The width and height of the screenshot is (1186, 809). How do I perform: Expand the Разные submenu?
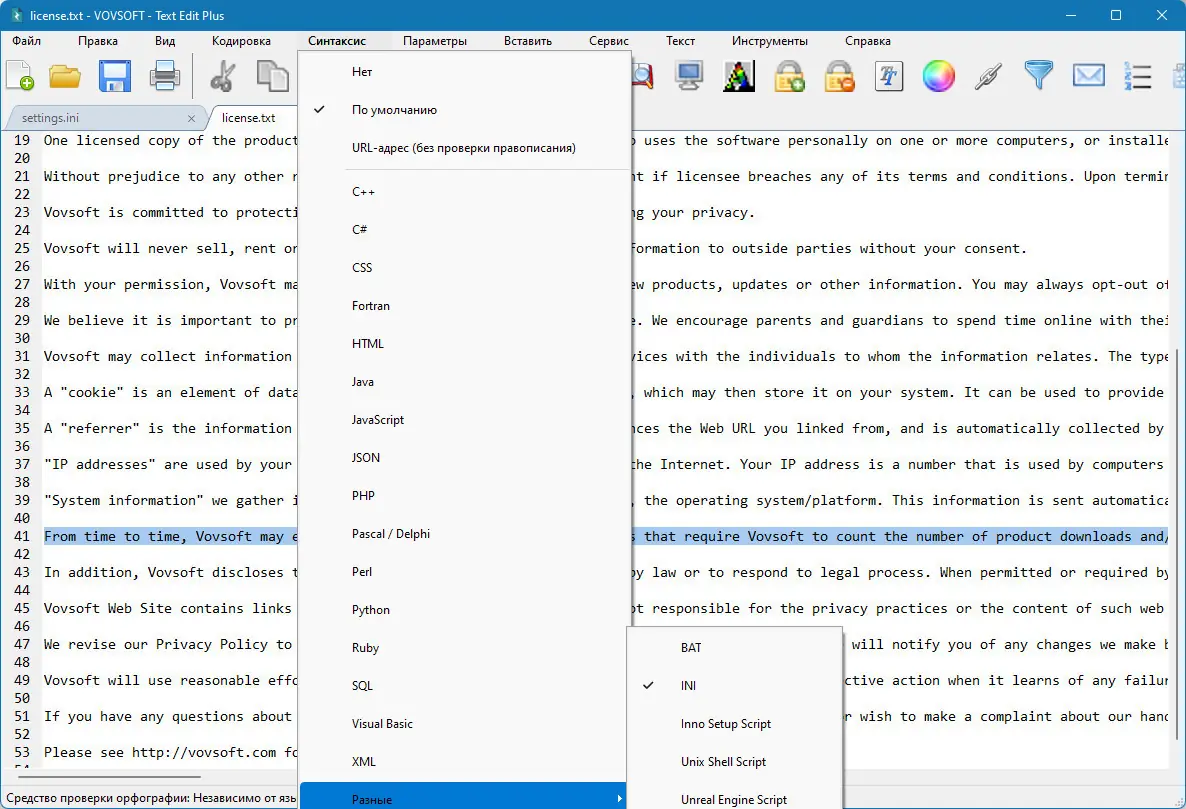(x=463, y=795)
